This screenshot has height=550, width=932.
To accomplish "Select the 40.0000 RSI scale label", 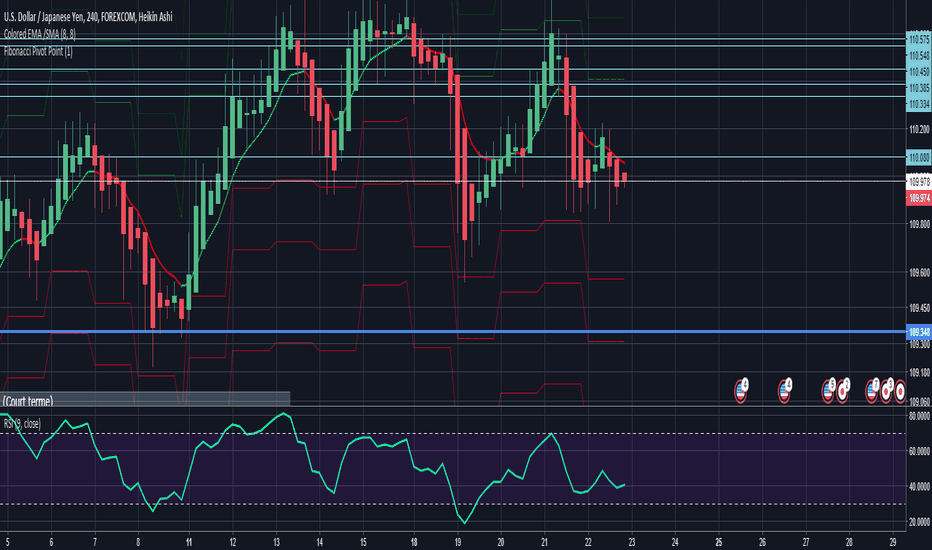I will click(x=919, y=486).
